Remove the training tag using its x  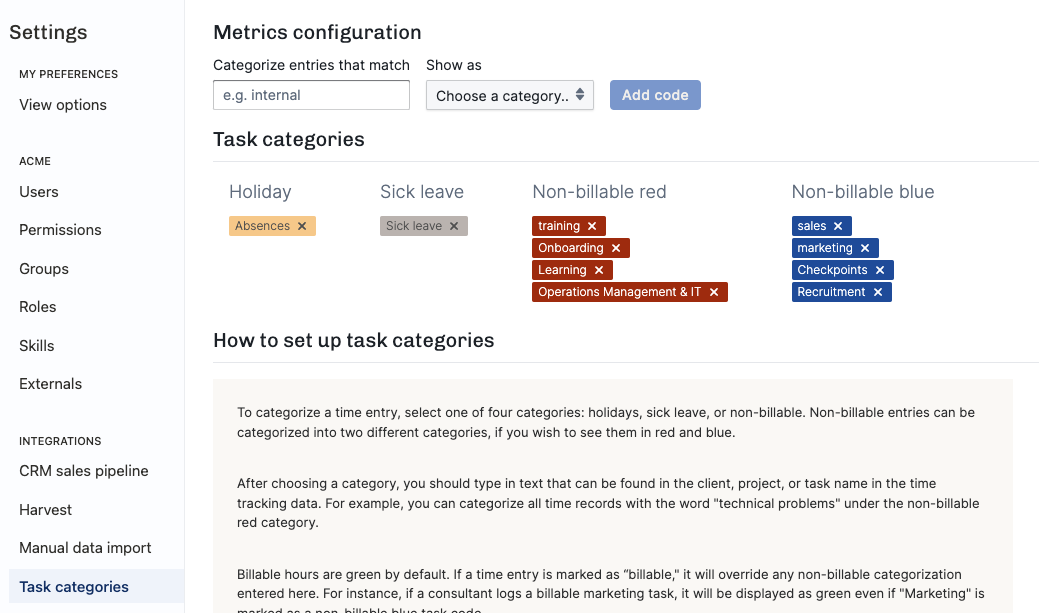pyautogui.click(x=592, y=226)
